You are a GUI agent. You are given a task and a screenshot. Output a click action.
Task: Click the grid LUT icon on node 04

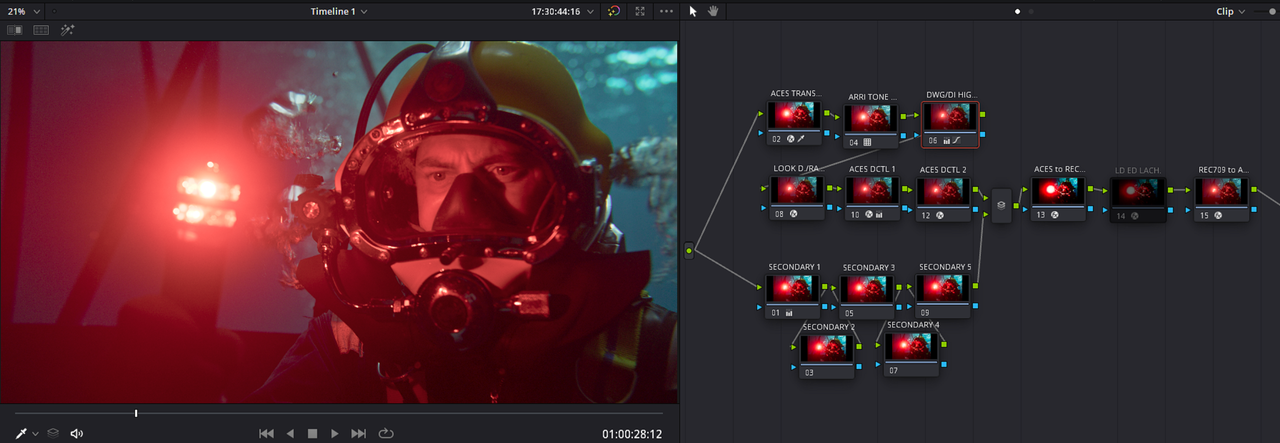pos(868,142)
